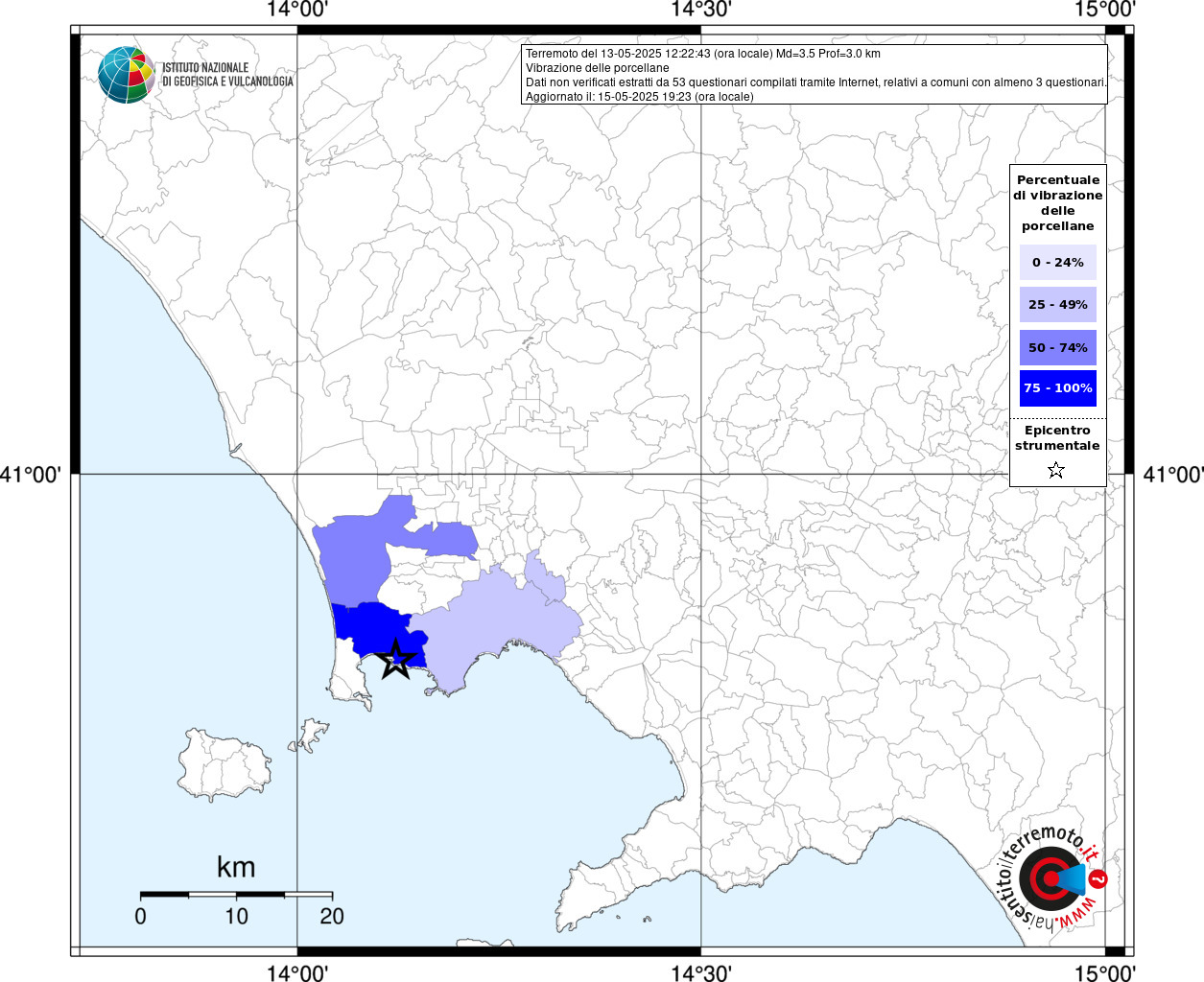The width and height of the screenshot is (1204, 982).
Task: Click the Percentuale di vibrazione legend title
Action: (x=1057, y=203)
